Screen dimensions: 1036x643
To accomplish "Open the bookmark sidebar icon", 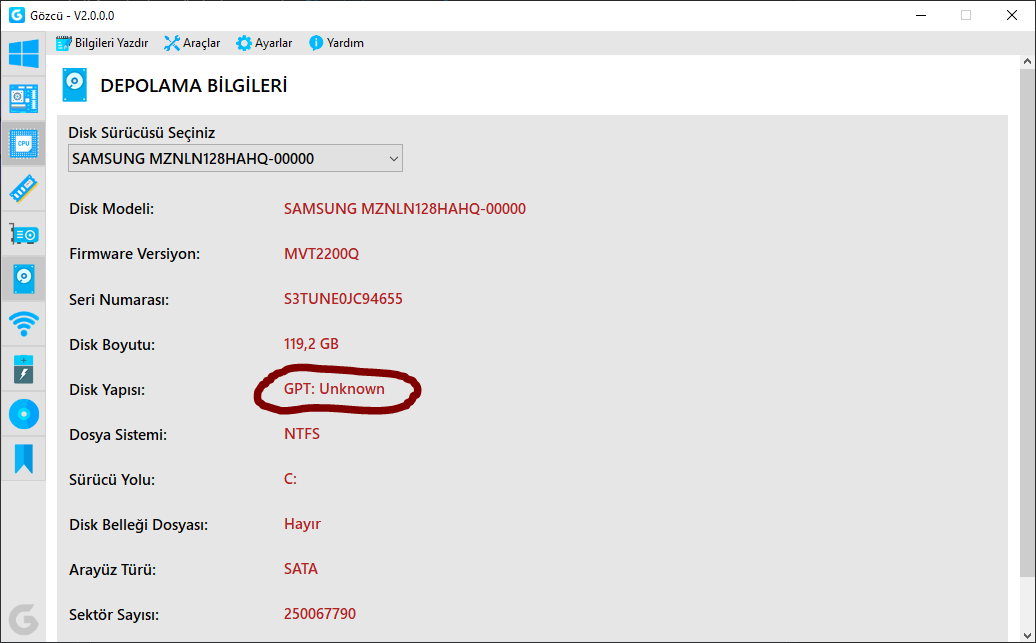I will [x=24, y=459].
